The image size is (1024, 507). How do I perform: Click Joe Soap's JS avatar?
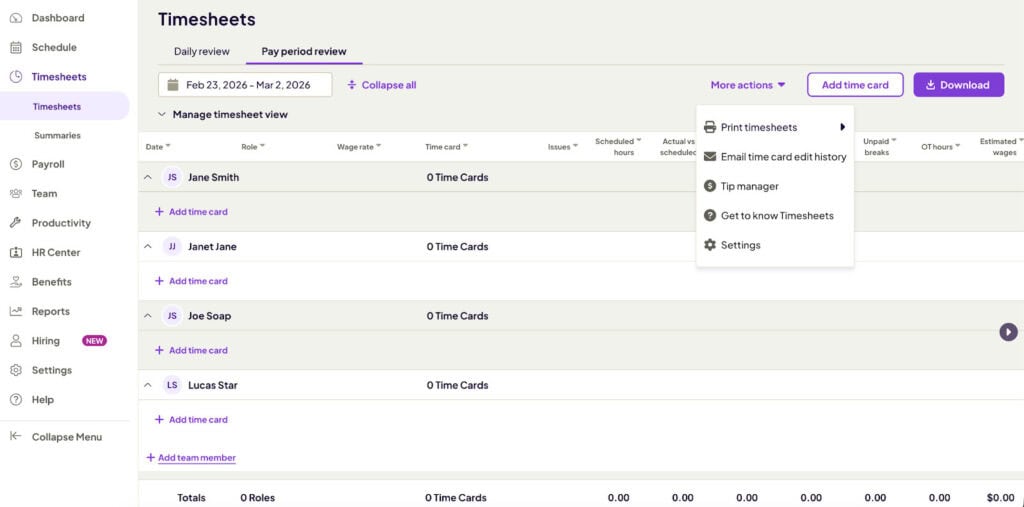click(x=172, y=316)
